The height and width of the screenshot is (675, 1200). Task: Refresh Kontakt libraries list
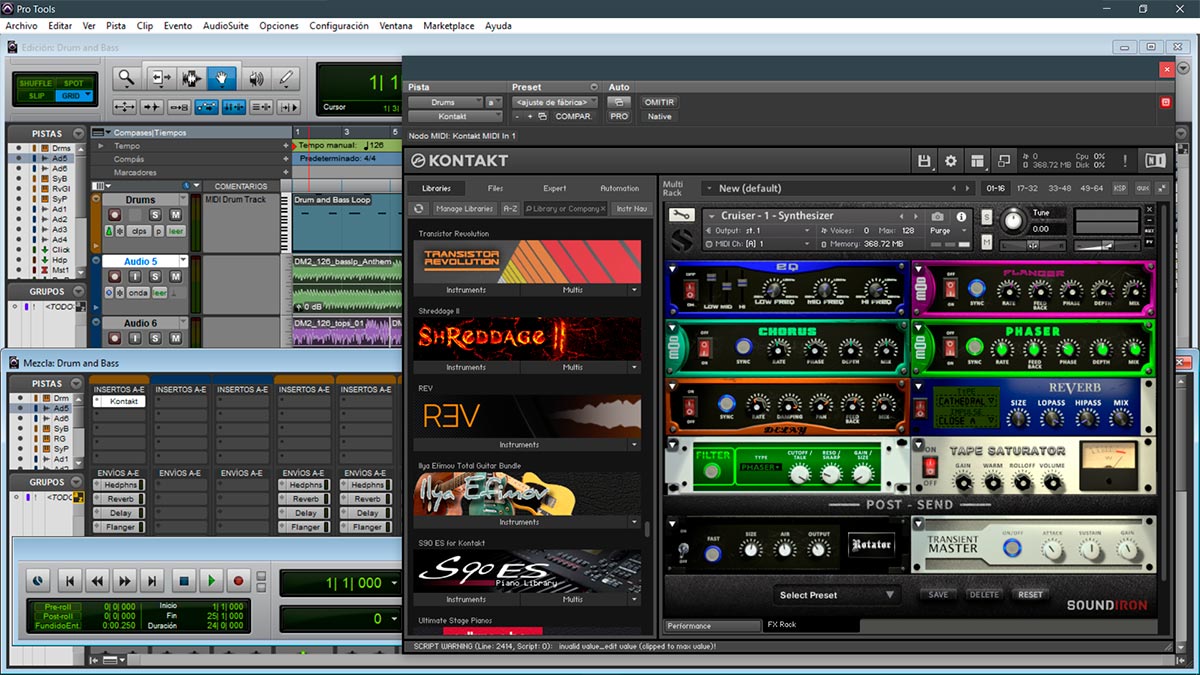(420, 208)
